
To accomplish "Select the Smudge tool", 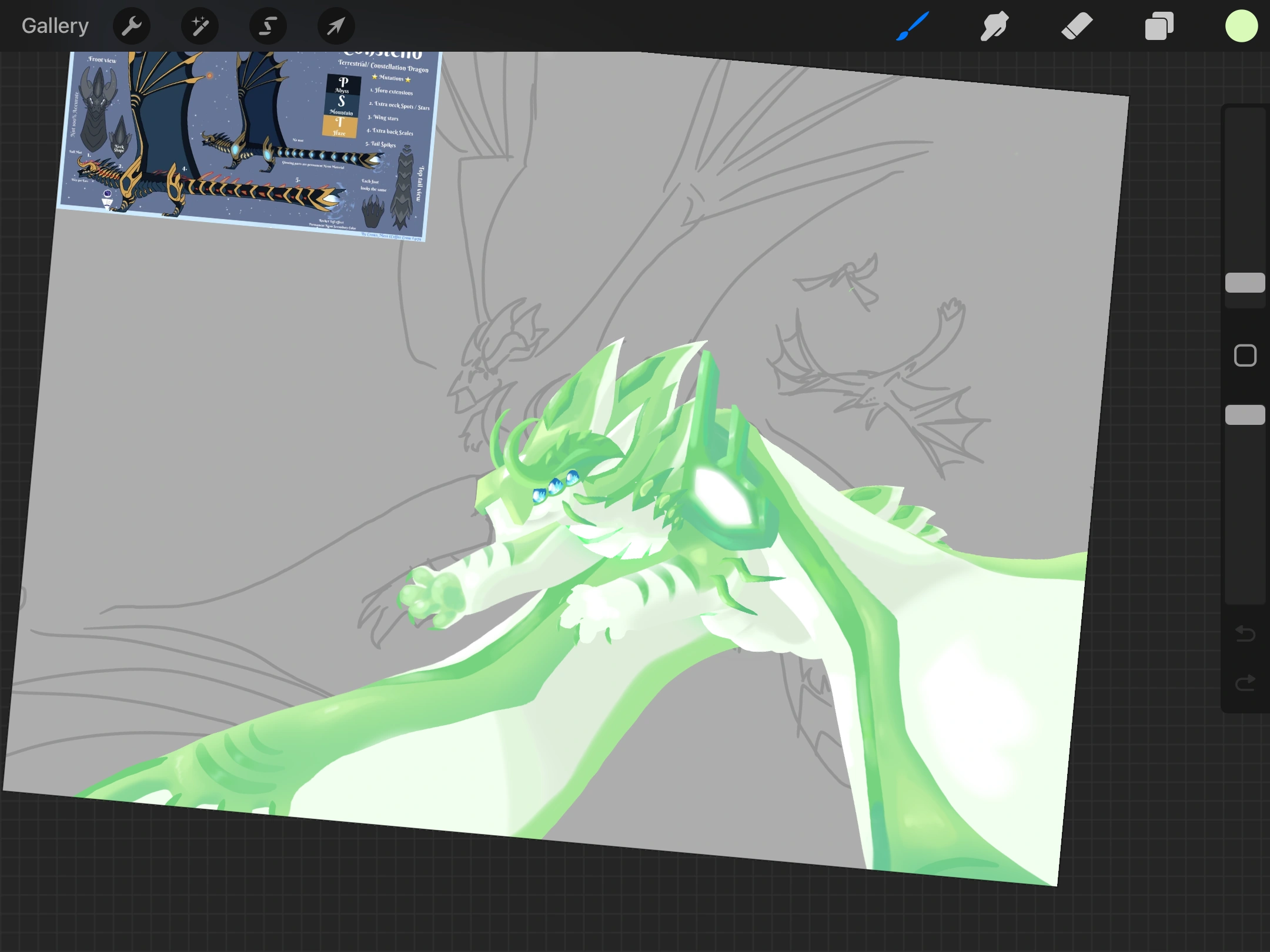I will pyautogui.click(x=995, y=26).
